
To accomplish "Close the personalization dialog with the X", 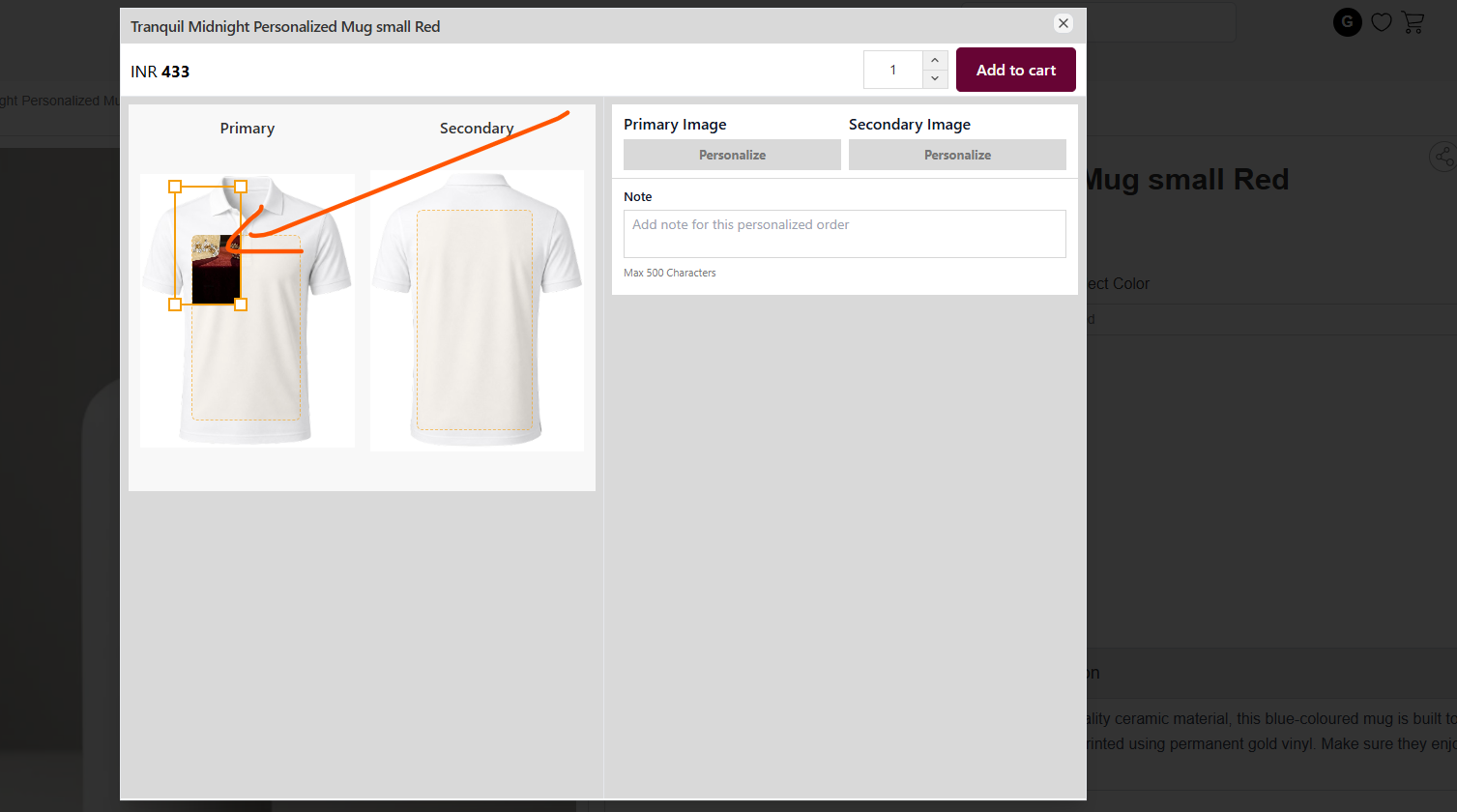I will tap(1064, 23).
